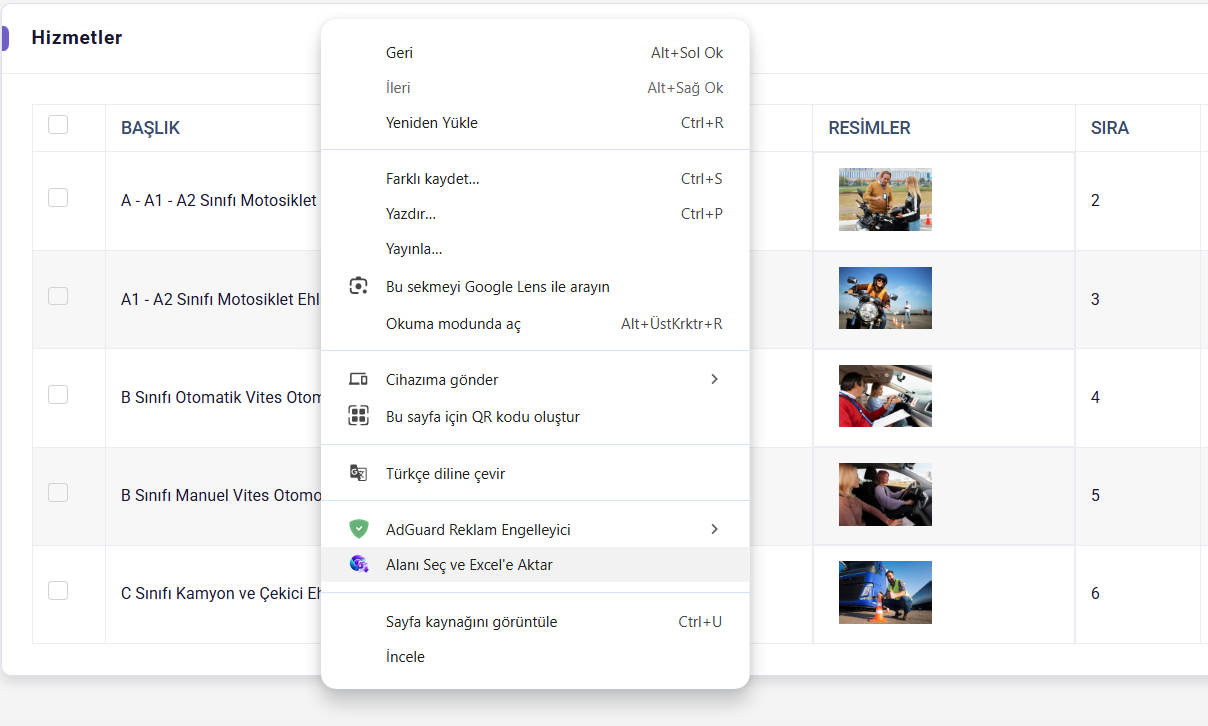Viewport: 1208px width, 726px height.
Task: Select Yazdır... from the context menu
Action: 535,214
